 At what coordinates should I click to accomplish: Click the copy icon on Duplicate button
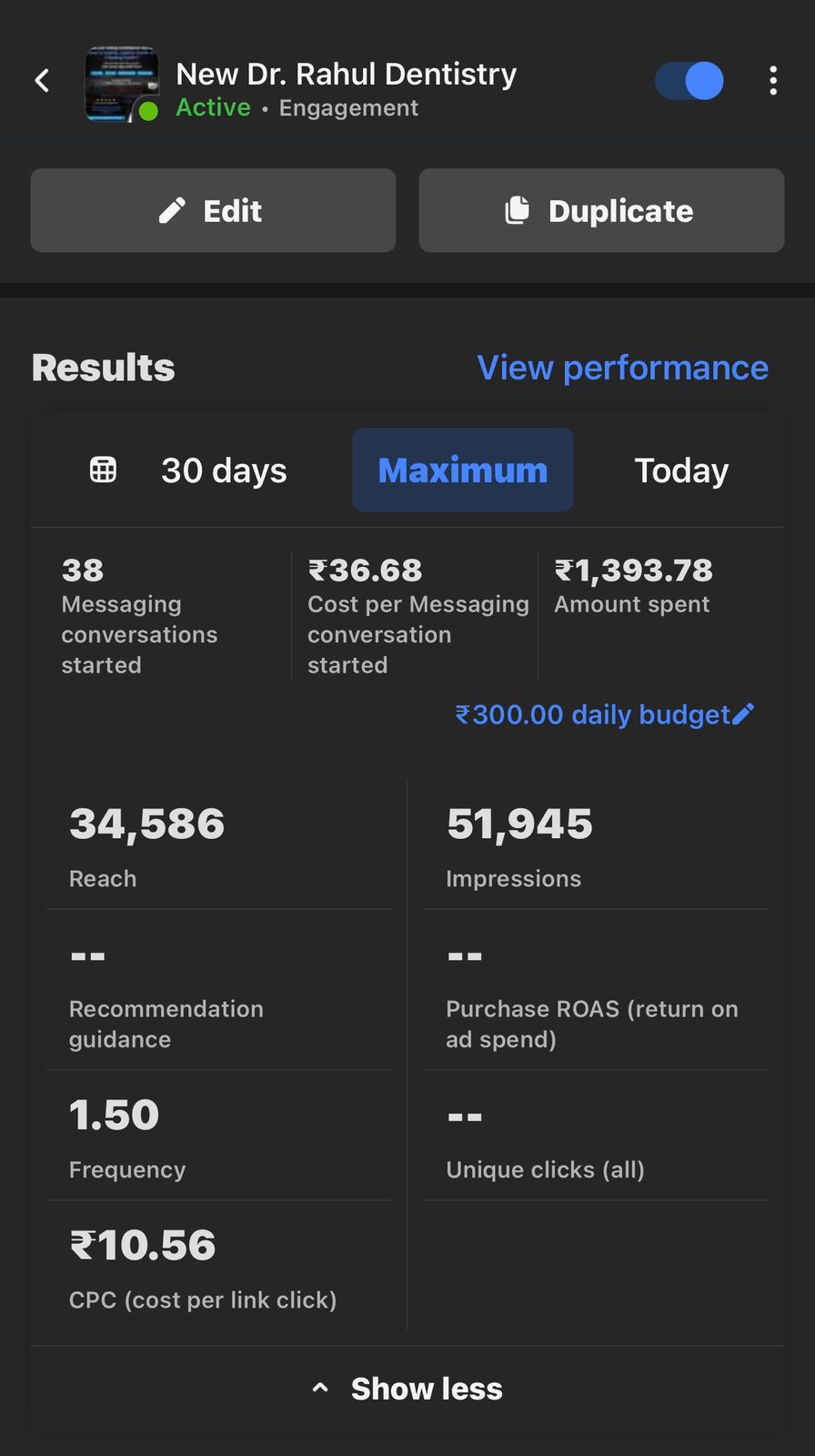(x=518, y=210)
